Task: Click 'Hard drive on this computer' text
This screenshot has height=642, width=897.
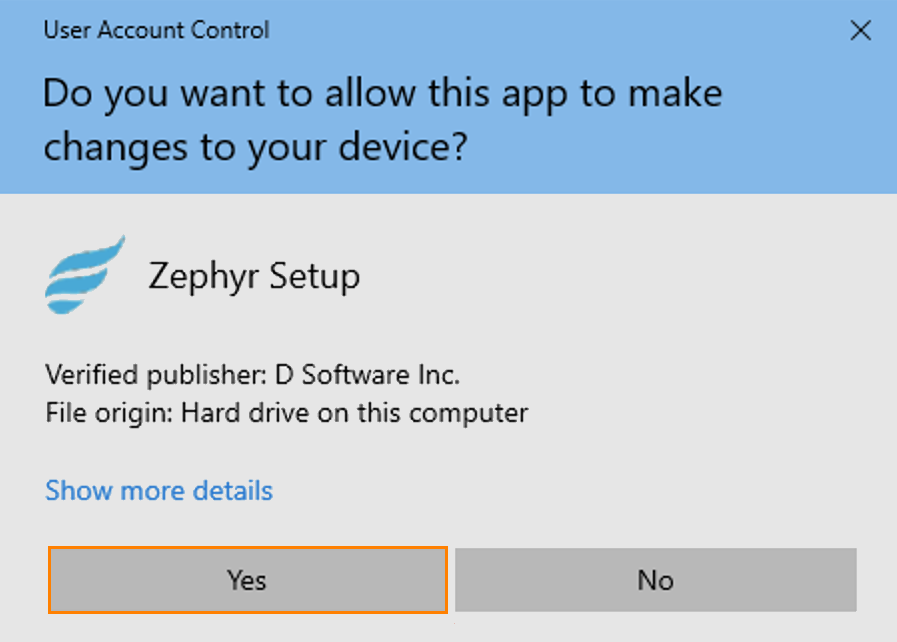Action: pos(354,412)
